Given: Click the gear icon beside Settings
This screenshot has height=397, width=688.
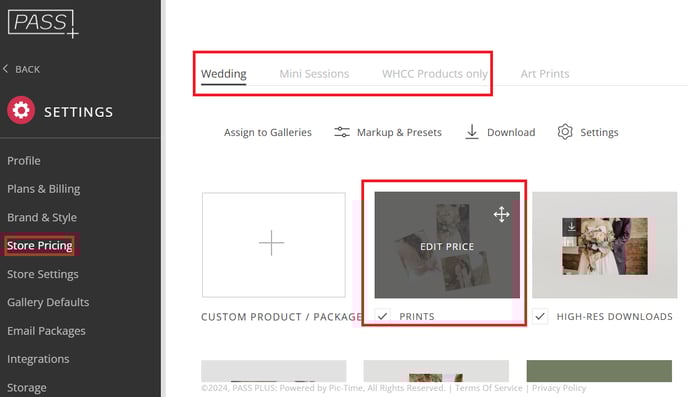Looking at the screenshot, I should [x=565, y=132].
